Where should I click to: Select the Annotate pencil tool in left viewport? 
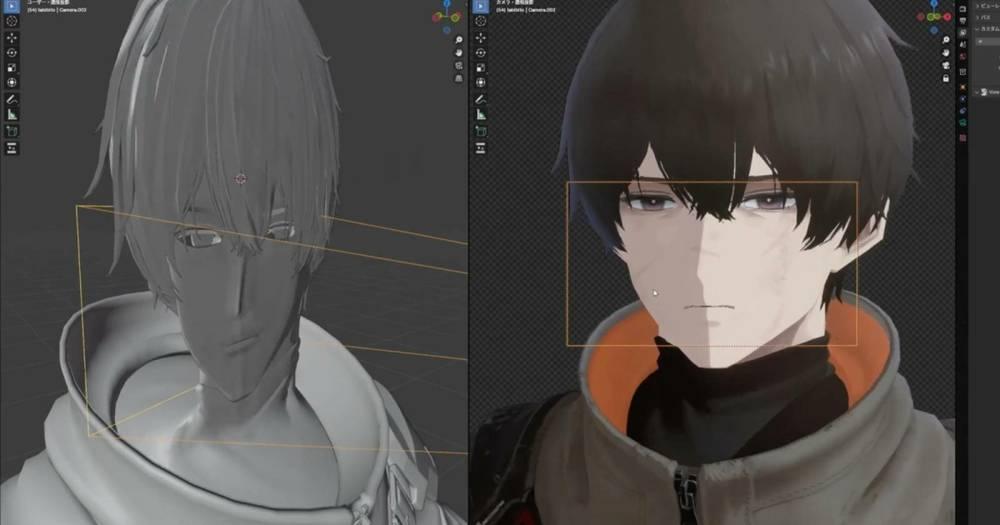(x=11, y=99)
